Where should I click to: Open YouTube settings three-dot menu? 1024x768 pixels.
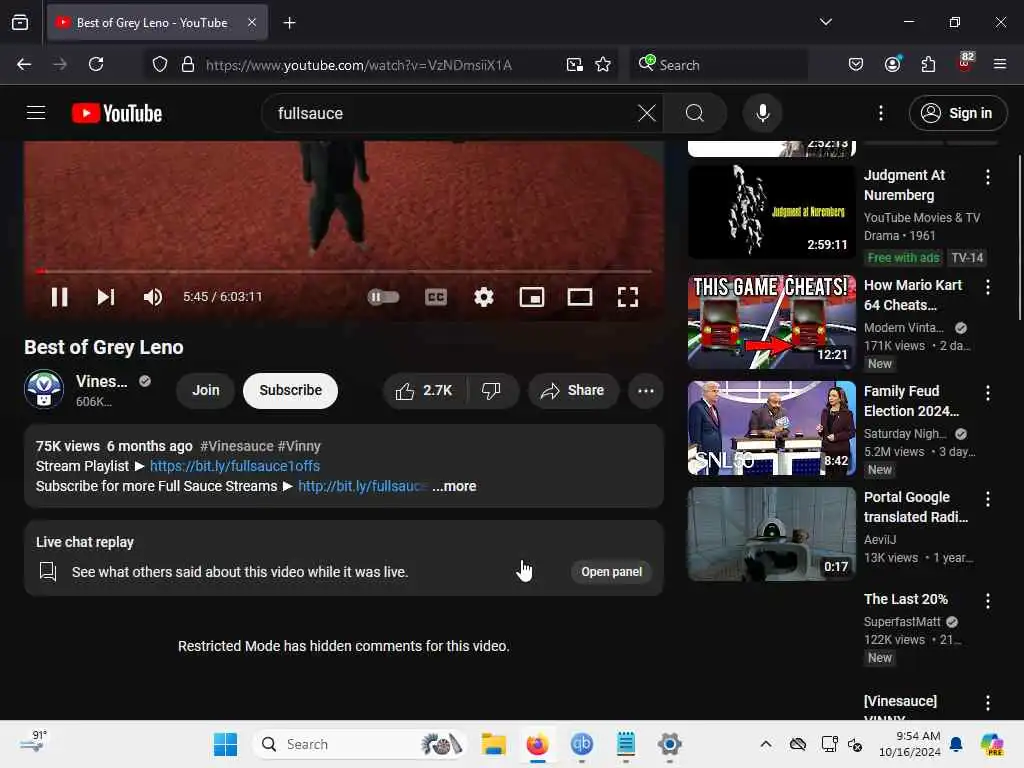881,113
